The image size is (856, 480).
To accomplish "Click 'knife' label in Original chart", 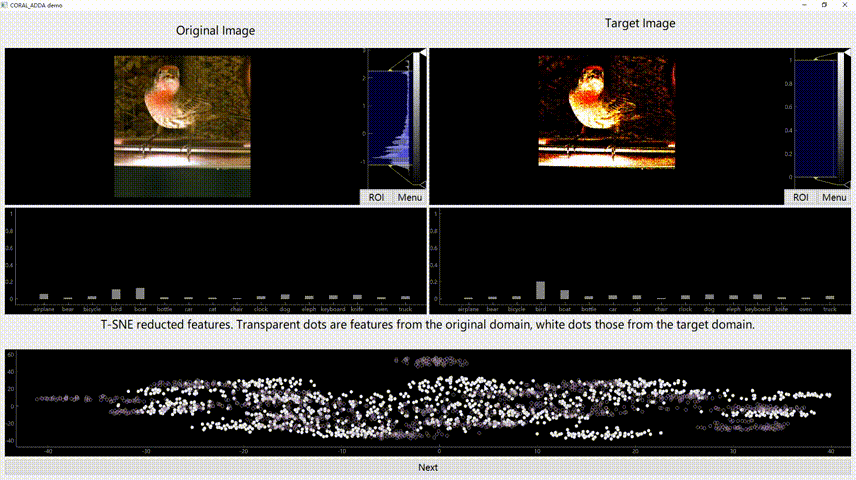I will [x=357, y=309].
